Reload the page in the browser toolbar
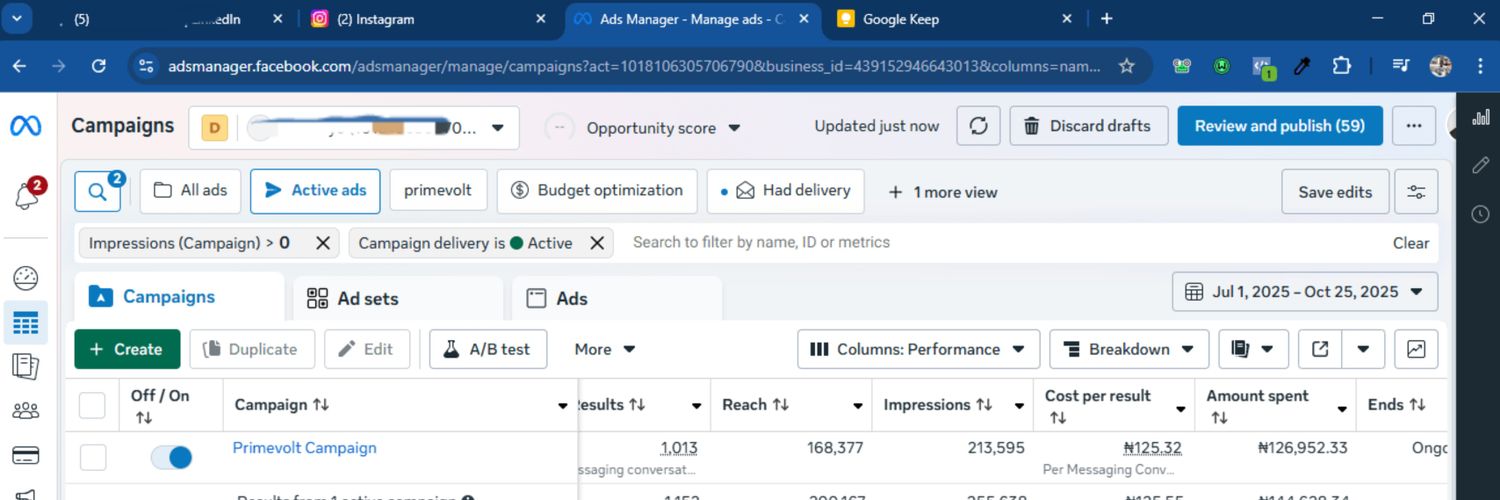This screenshot has width=1500, height=500. [x=98, y=66]
